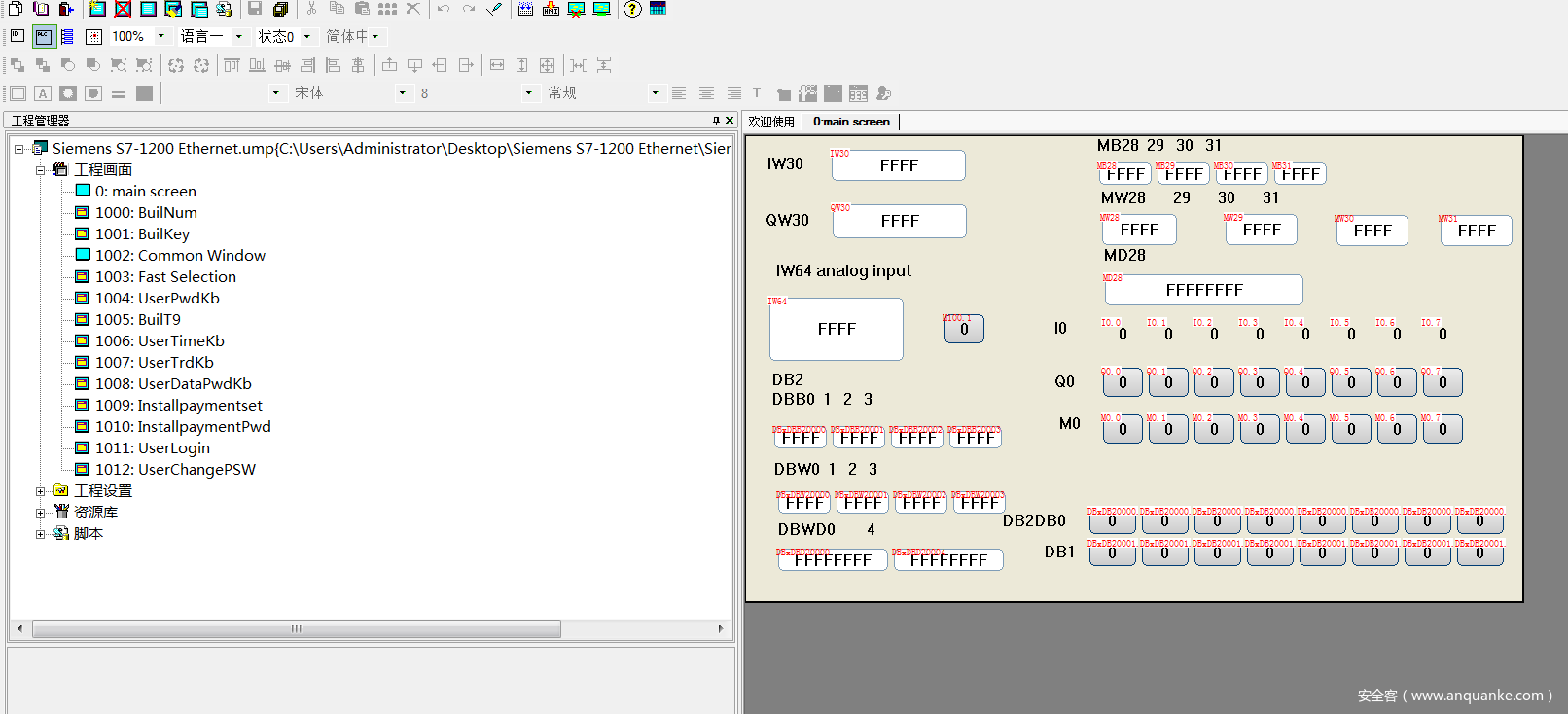Click the HMI download icon

pyautogui.click(x=551, y=9)
